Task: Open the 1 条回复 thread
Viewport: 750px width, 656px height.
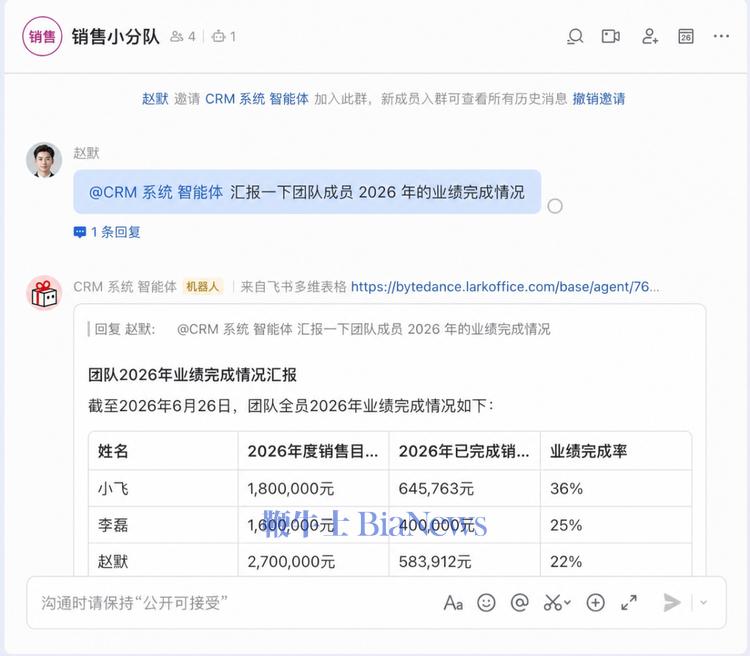Action: point(107,232)
